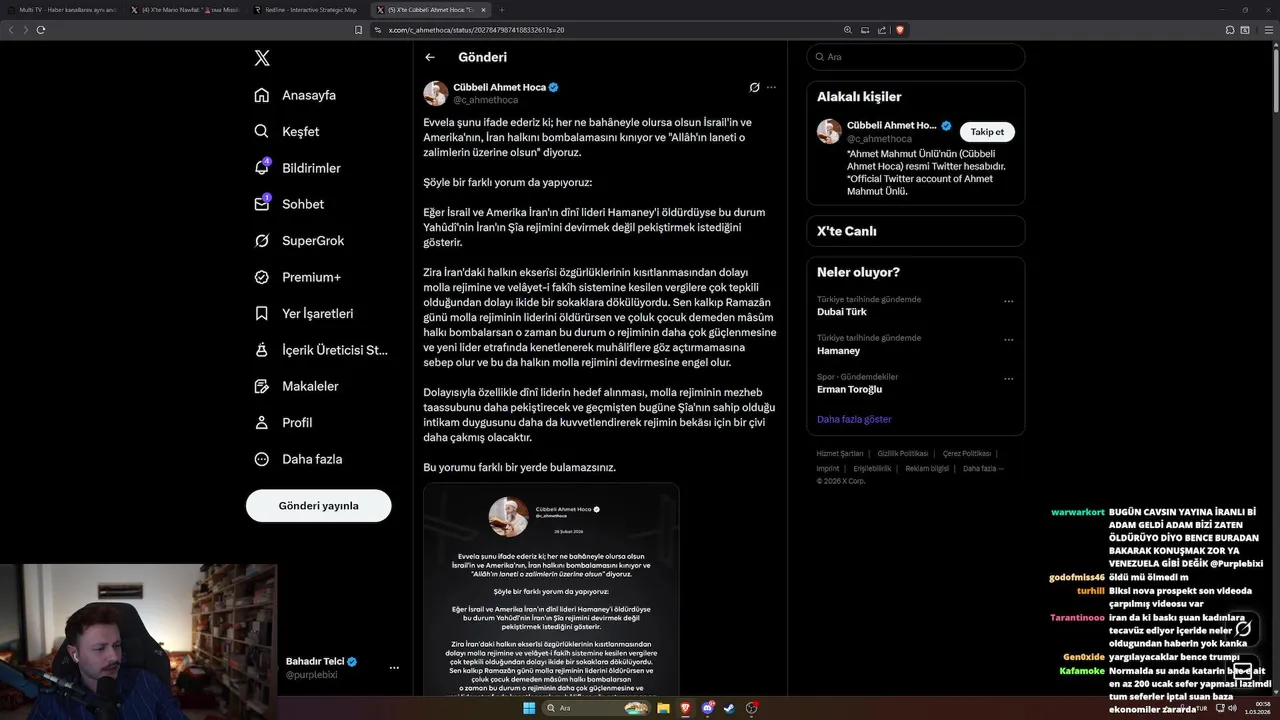Click the @c_ahmethoca handle in the post
This screenshot has height=720, width=1280.
486,100
